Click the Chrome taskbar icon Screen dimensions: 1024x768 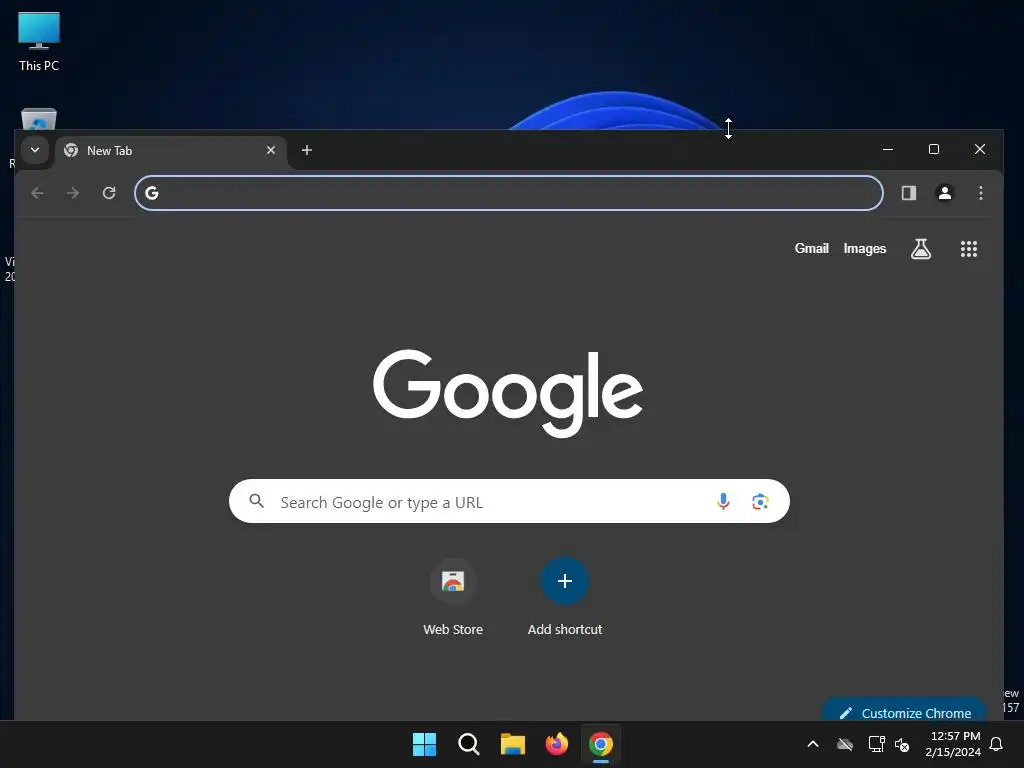(601, 744)
